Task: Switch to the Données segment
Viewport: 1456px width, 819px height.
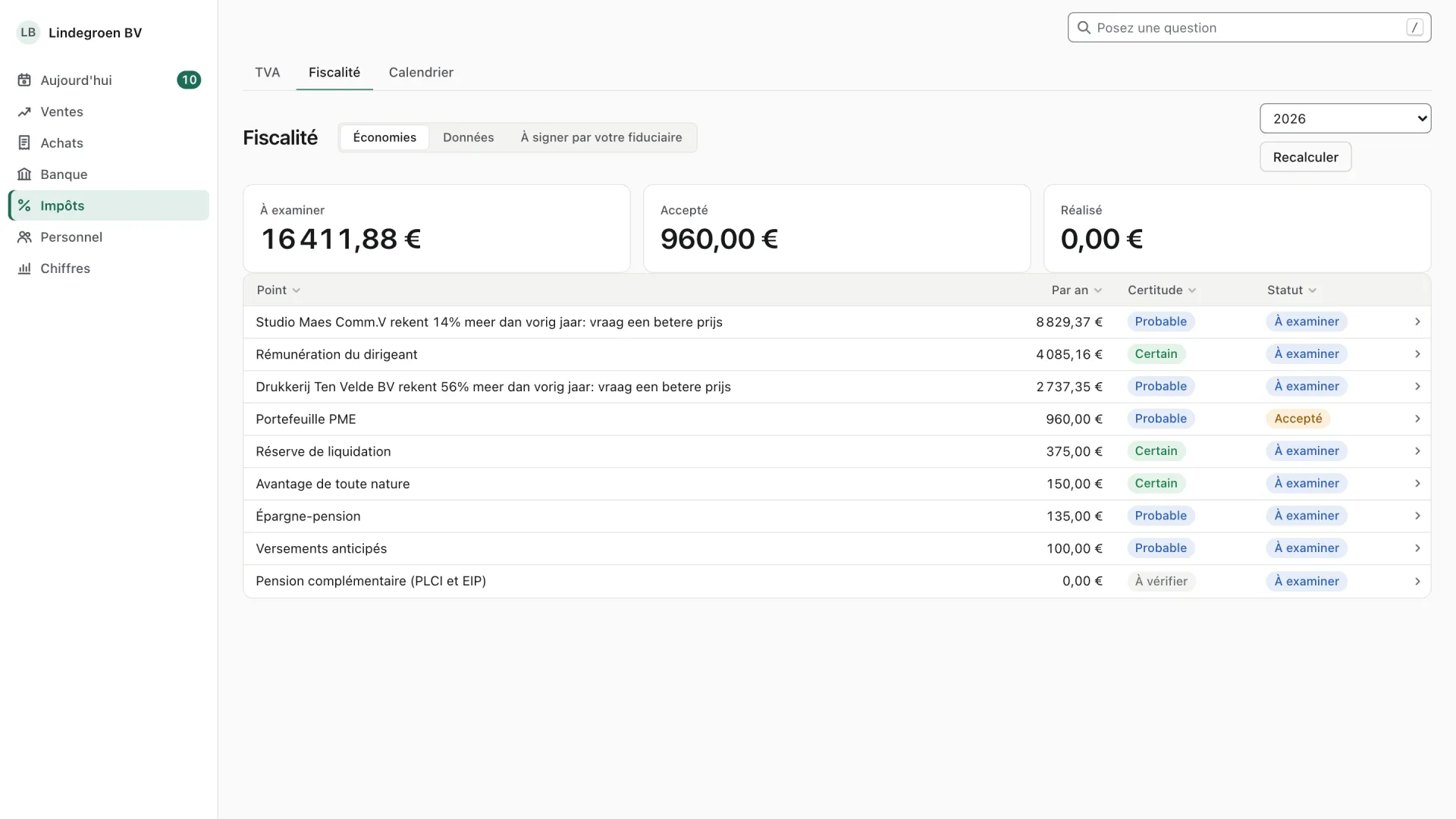Action: tap(468, 137)
